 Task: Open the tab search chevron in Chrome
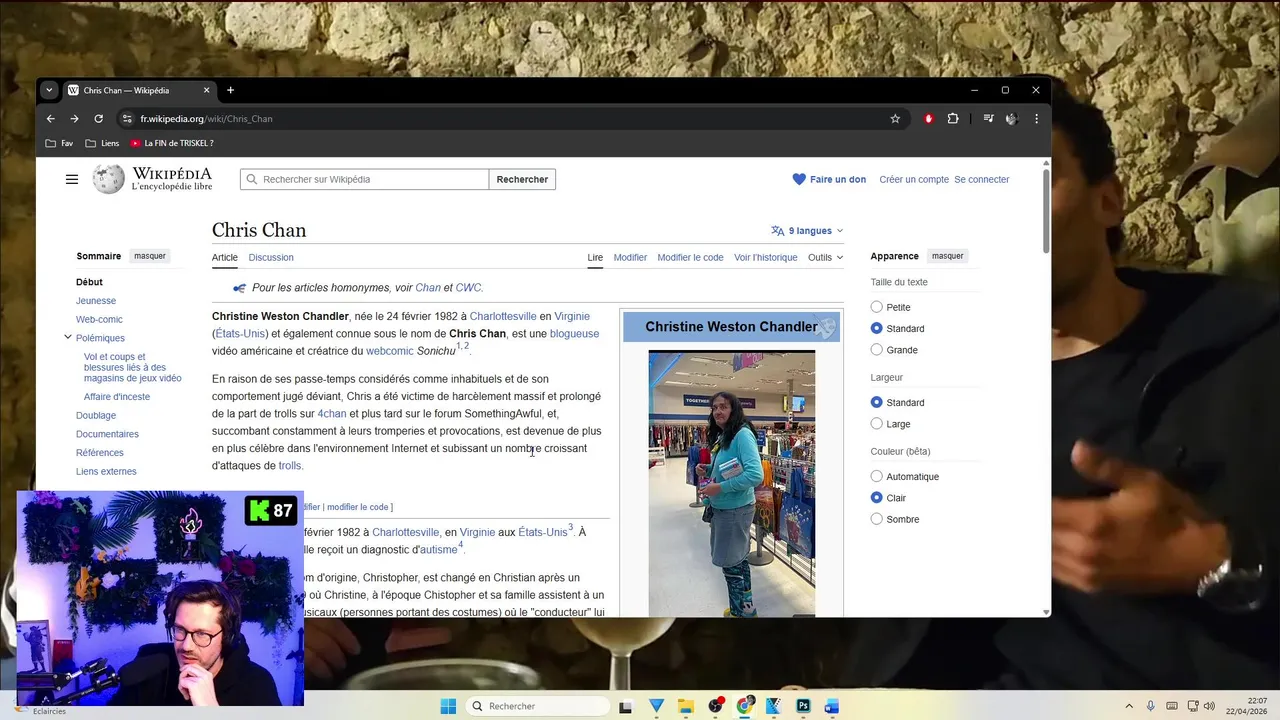(48, 90)
